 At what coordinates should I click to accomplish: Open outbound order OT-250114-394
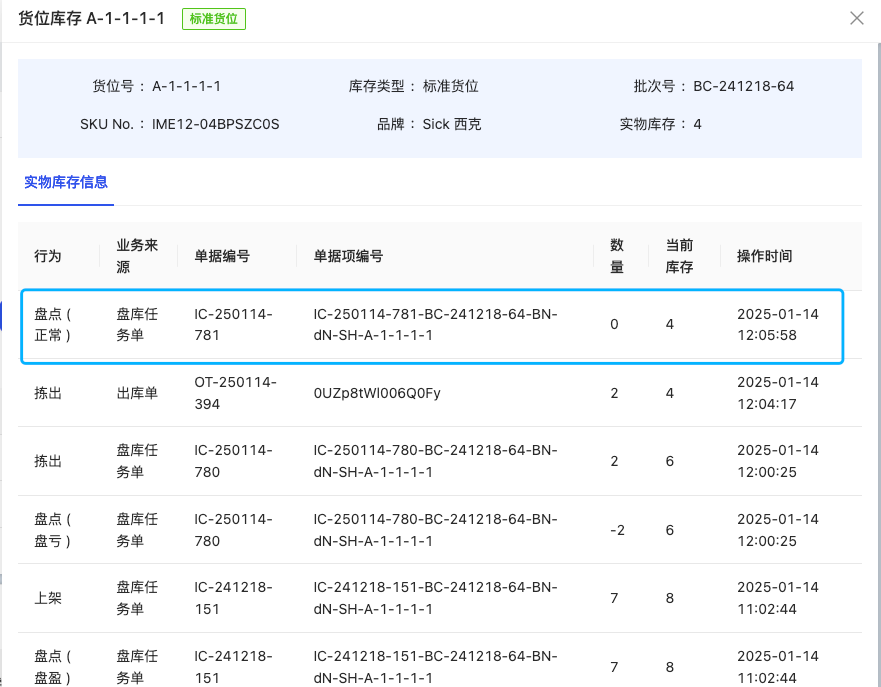coord(235,393)
